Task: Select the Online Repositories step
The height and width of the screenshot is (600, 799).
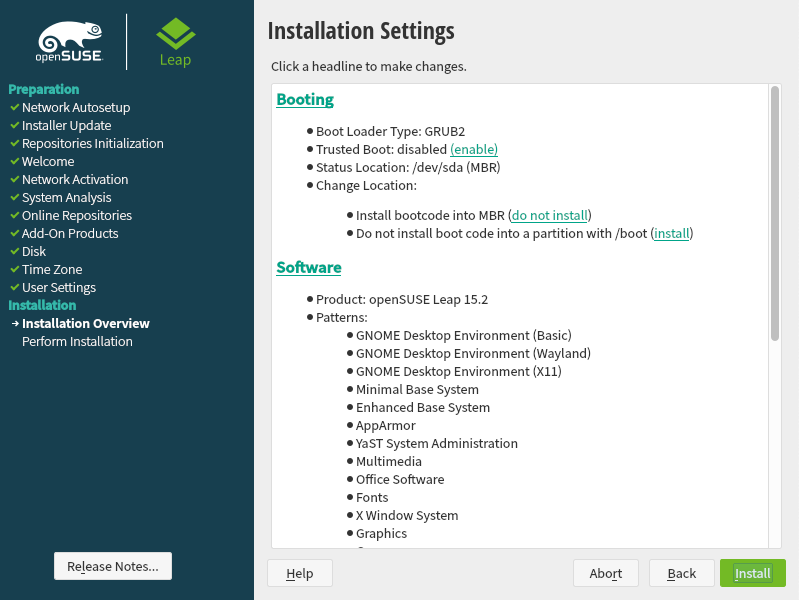Action: tap(77, 215)
